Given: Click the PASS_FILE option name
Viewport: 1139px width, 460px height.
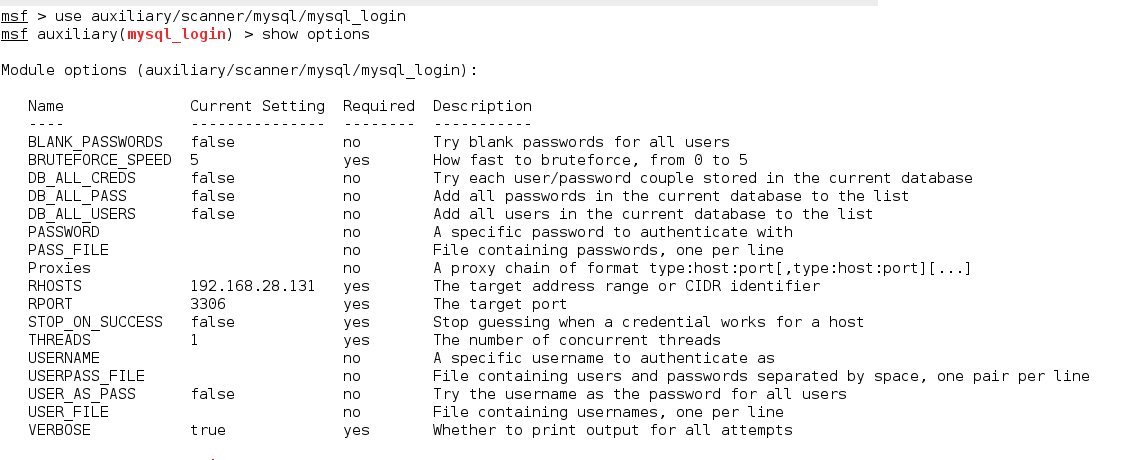Looking at the screenshot, I should [68, 250].
